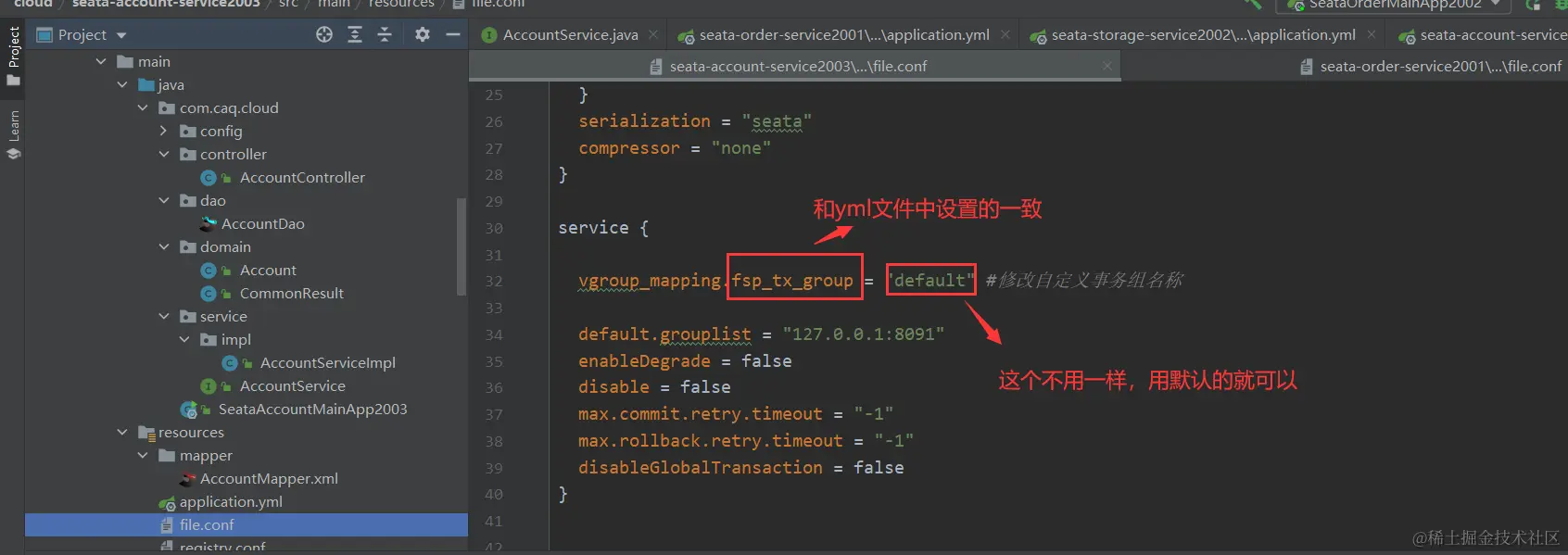The image size is (1568, 555).
Task: Click the "127.0.0.1:8091" grouplist value
Action: pyautogui.click(x=863, y=334)
